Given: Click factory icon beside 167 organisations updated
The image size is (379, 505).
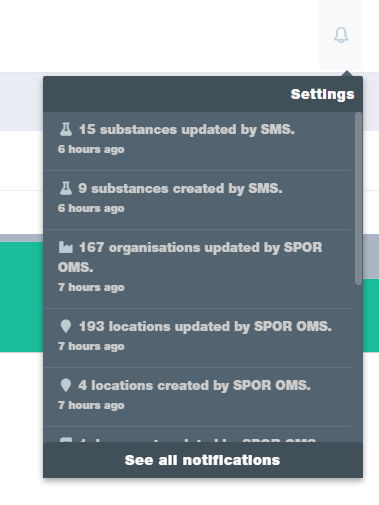Looking at the screenshot, I should coord(66,247).
